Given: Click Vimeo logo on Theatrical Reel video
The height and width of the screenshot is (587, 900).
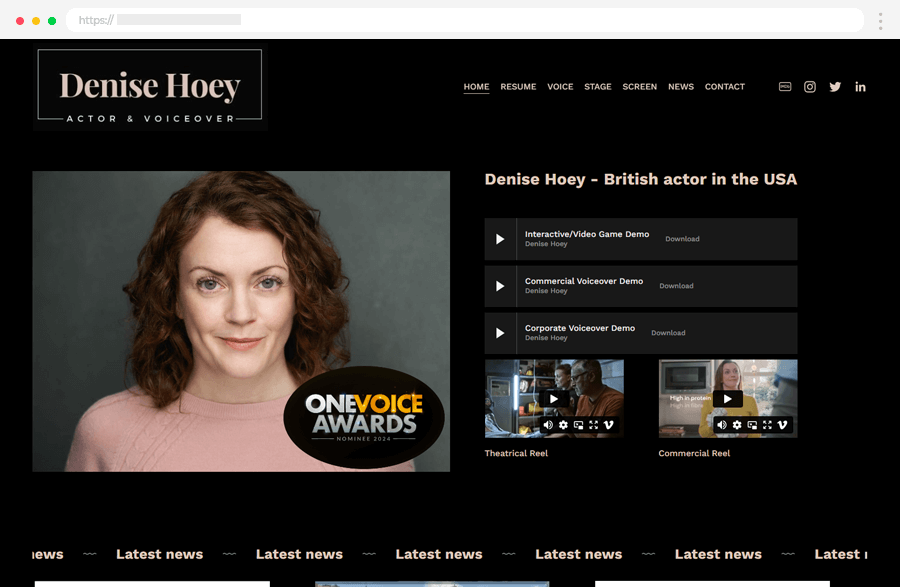Looking at the screenshot, I should pos(608,425).
